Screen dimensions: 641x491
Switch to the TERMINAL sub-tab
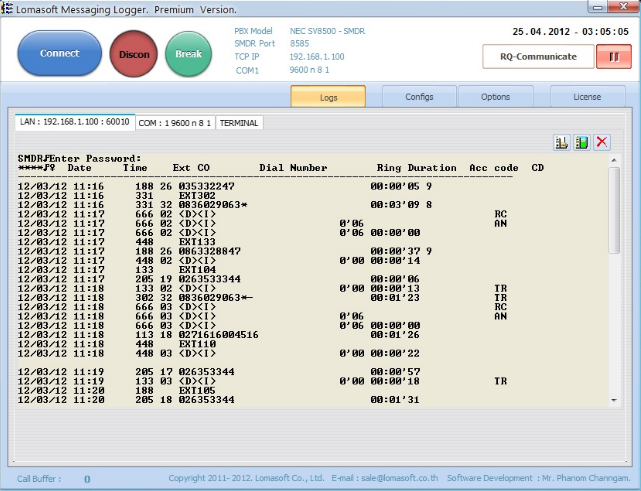[x=239, y=123]
